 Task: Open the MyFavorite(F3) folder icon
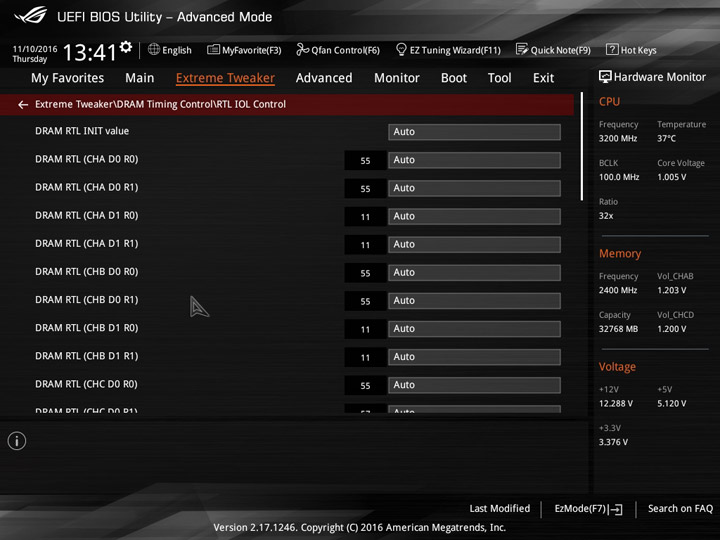click(213, 49)
